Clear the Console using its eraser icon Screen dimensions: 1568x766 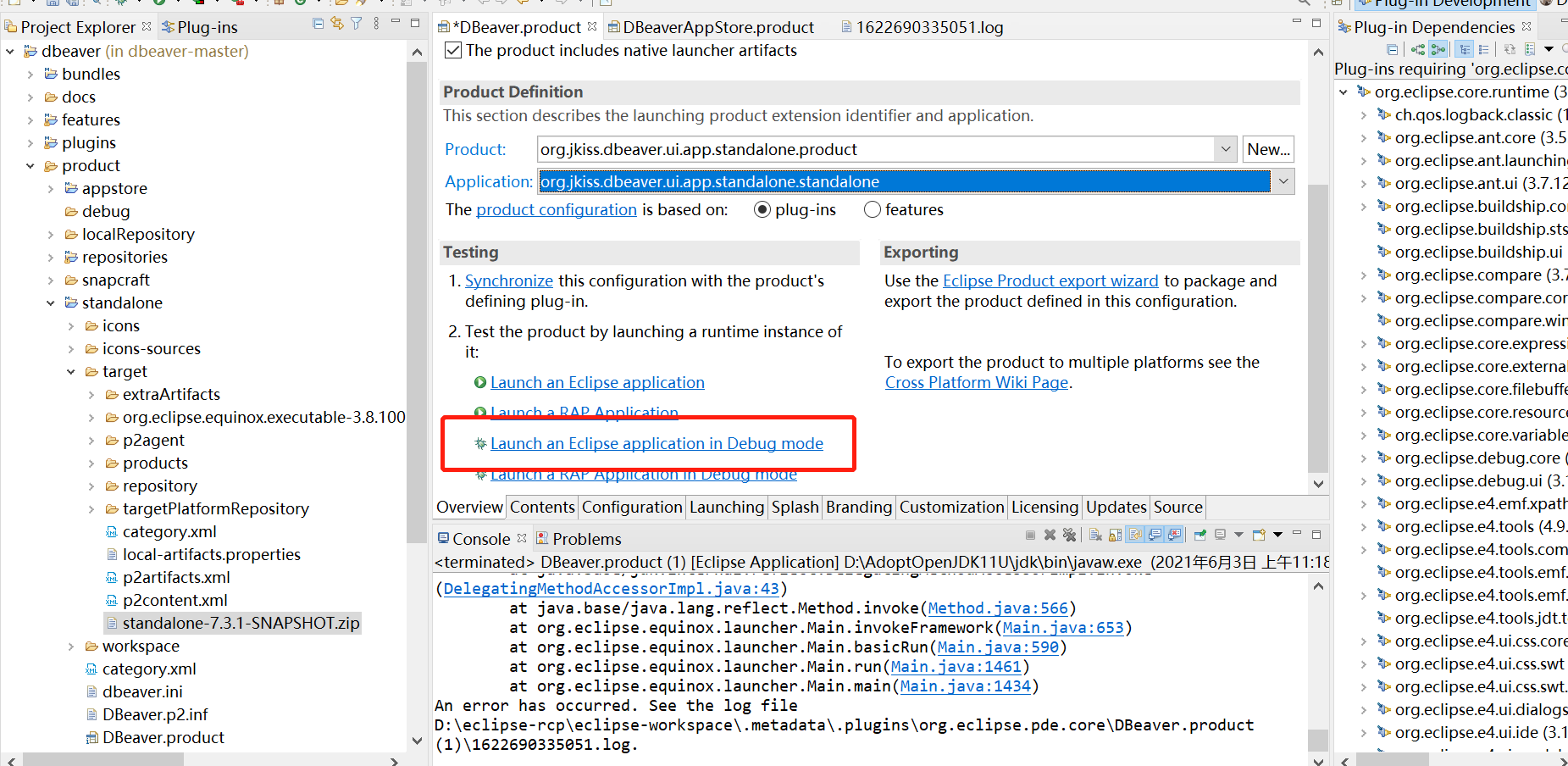click(1095, 536)
